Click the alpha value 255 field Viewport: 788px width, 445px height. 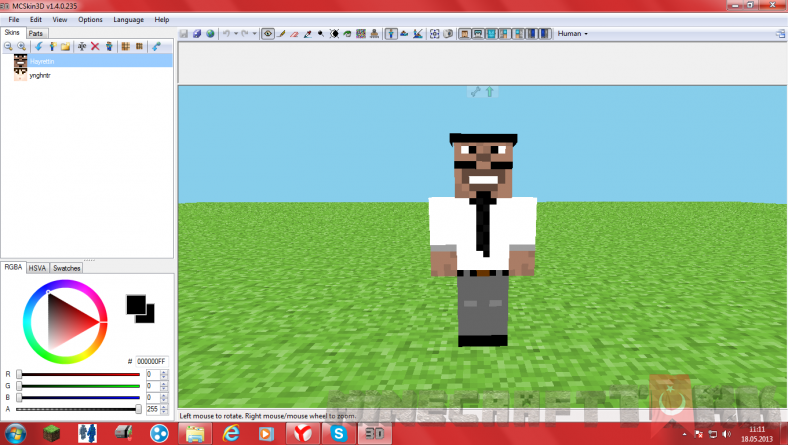[153, 409]
